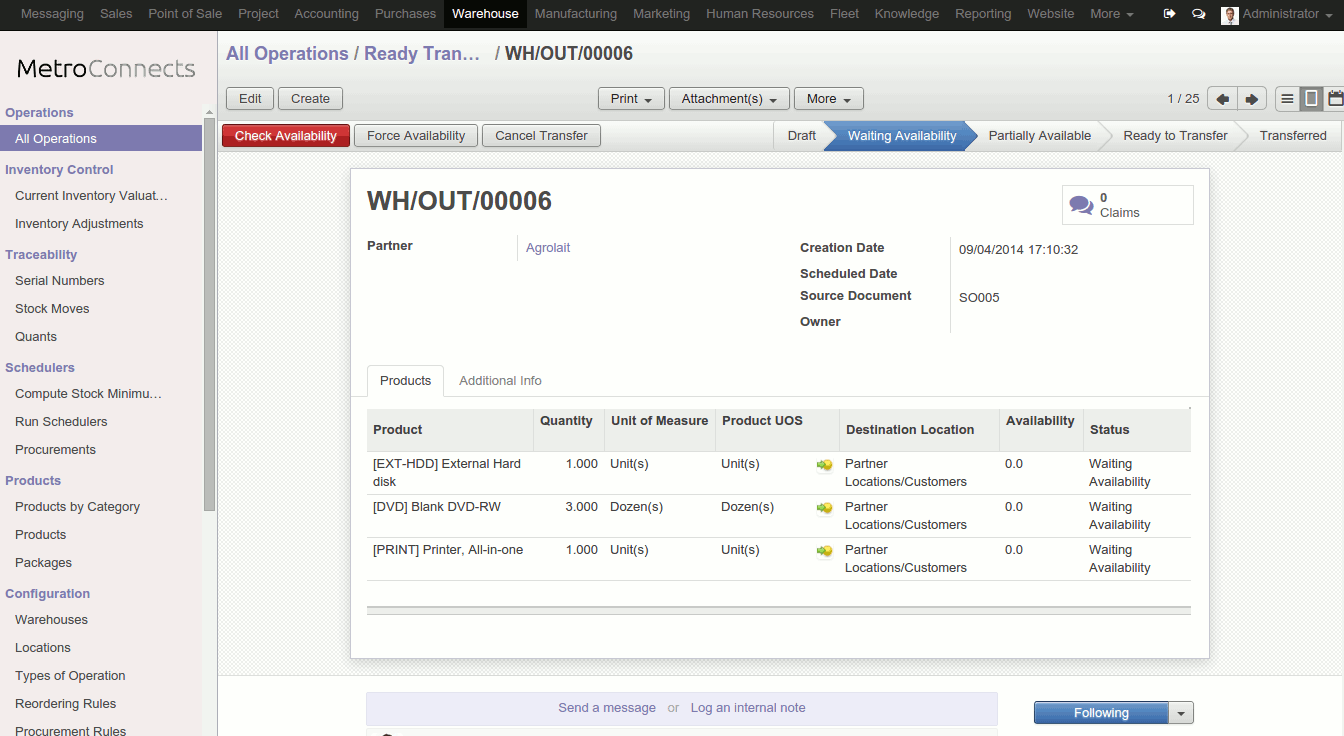Toggle the Following subscription button
This screenshot has width=1344, height=736.
pos(1100,713)
